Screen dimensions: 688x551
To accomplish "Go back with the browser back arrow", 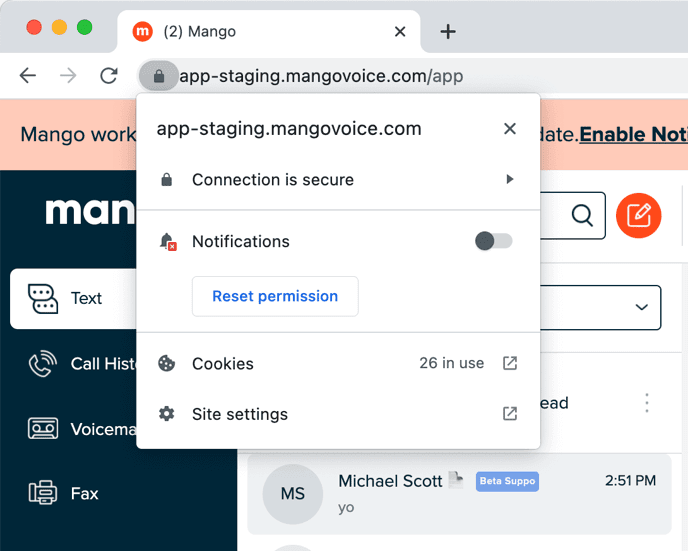I will [x=28, y=76].
